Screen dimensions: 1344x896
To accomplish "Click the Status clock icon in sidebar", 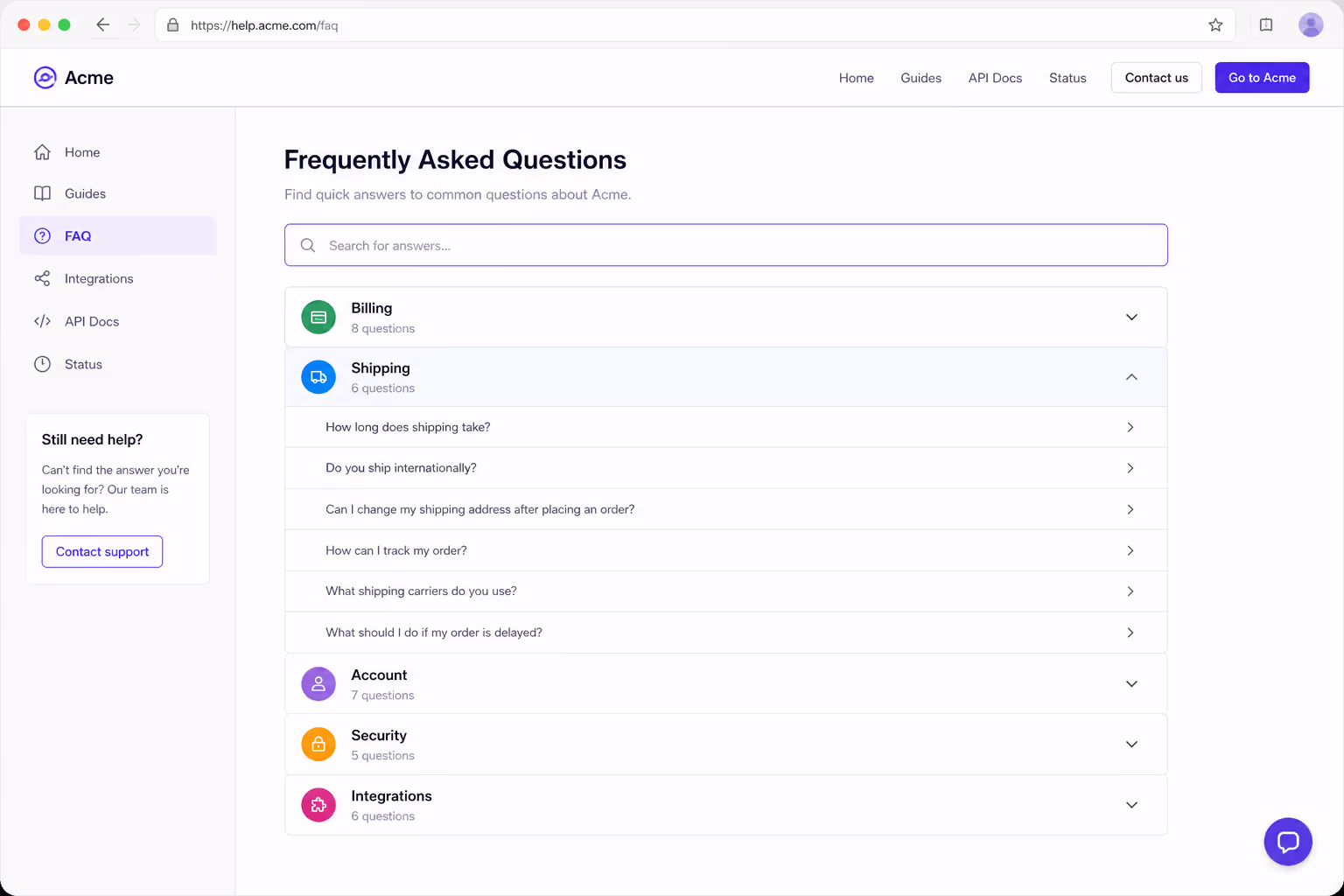I will point(42,364).
